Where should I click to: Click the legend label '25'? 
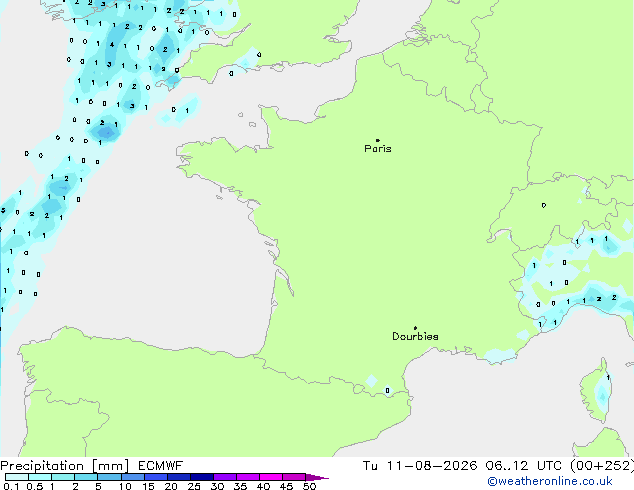tap(194, 486)
